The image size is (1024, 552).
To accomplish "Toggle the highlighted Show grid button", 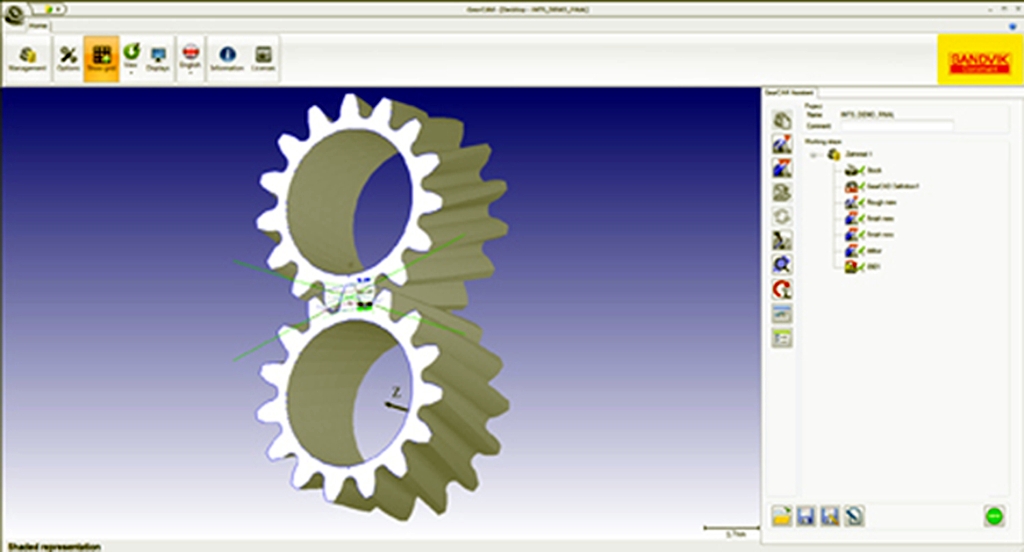I will 101,59.
